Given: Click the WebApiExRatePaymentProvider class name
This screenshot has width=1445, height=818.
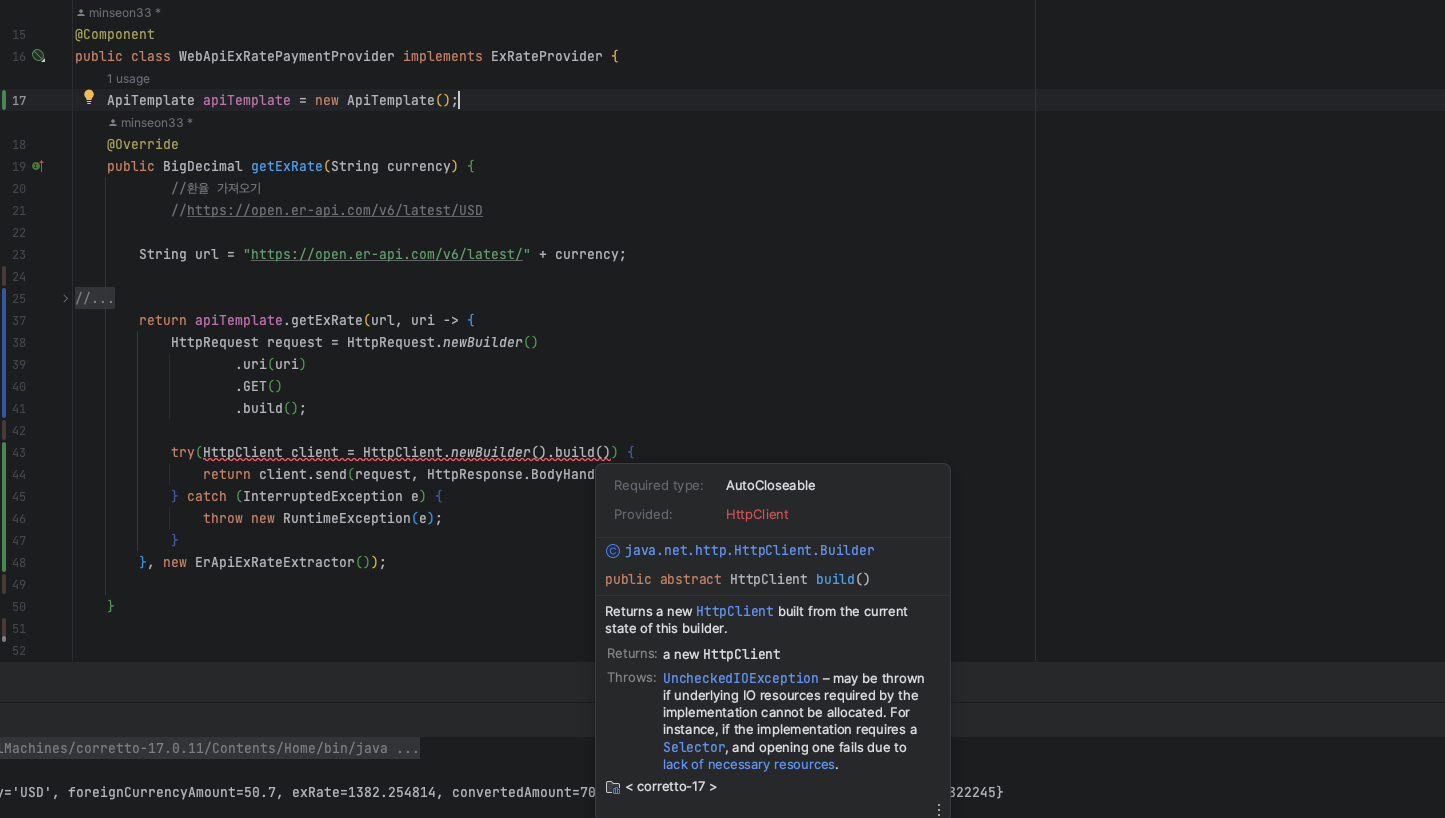Looking at the screenshot, I should (287, 57).
